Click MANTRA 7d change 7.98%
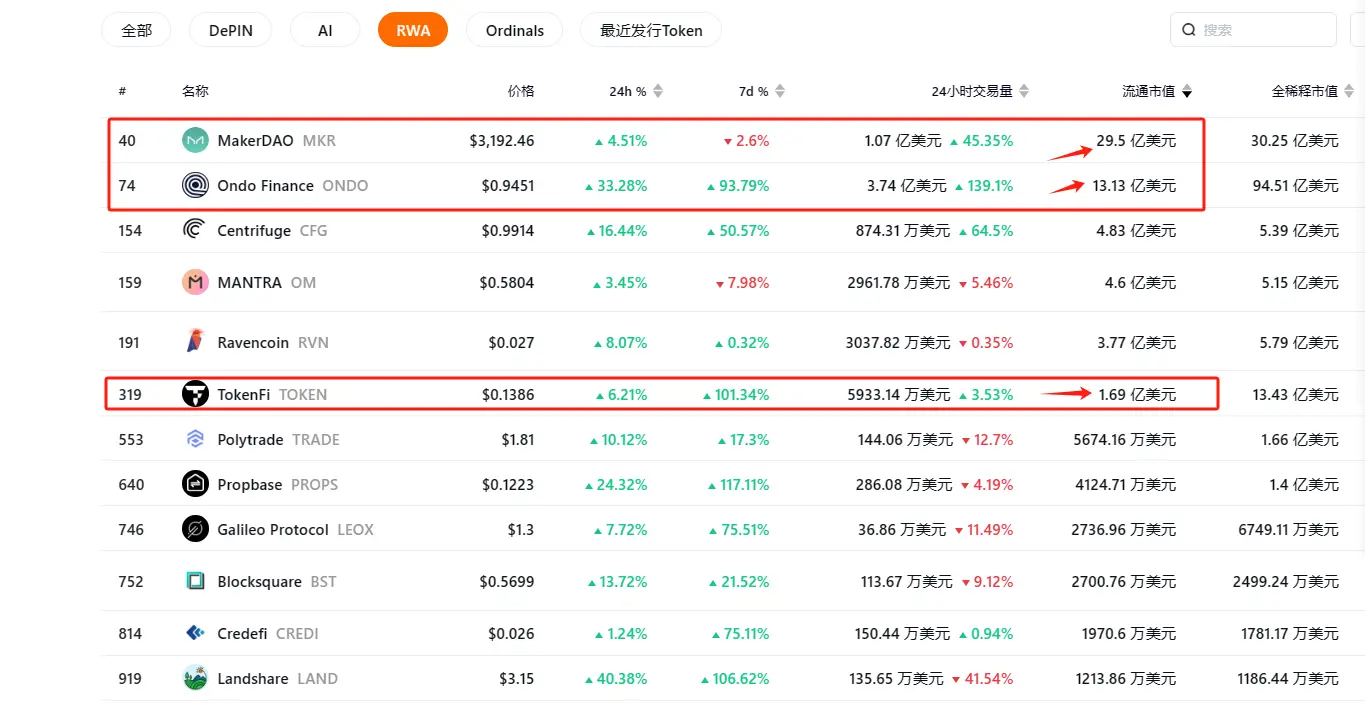 [x=743, y=282]
